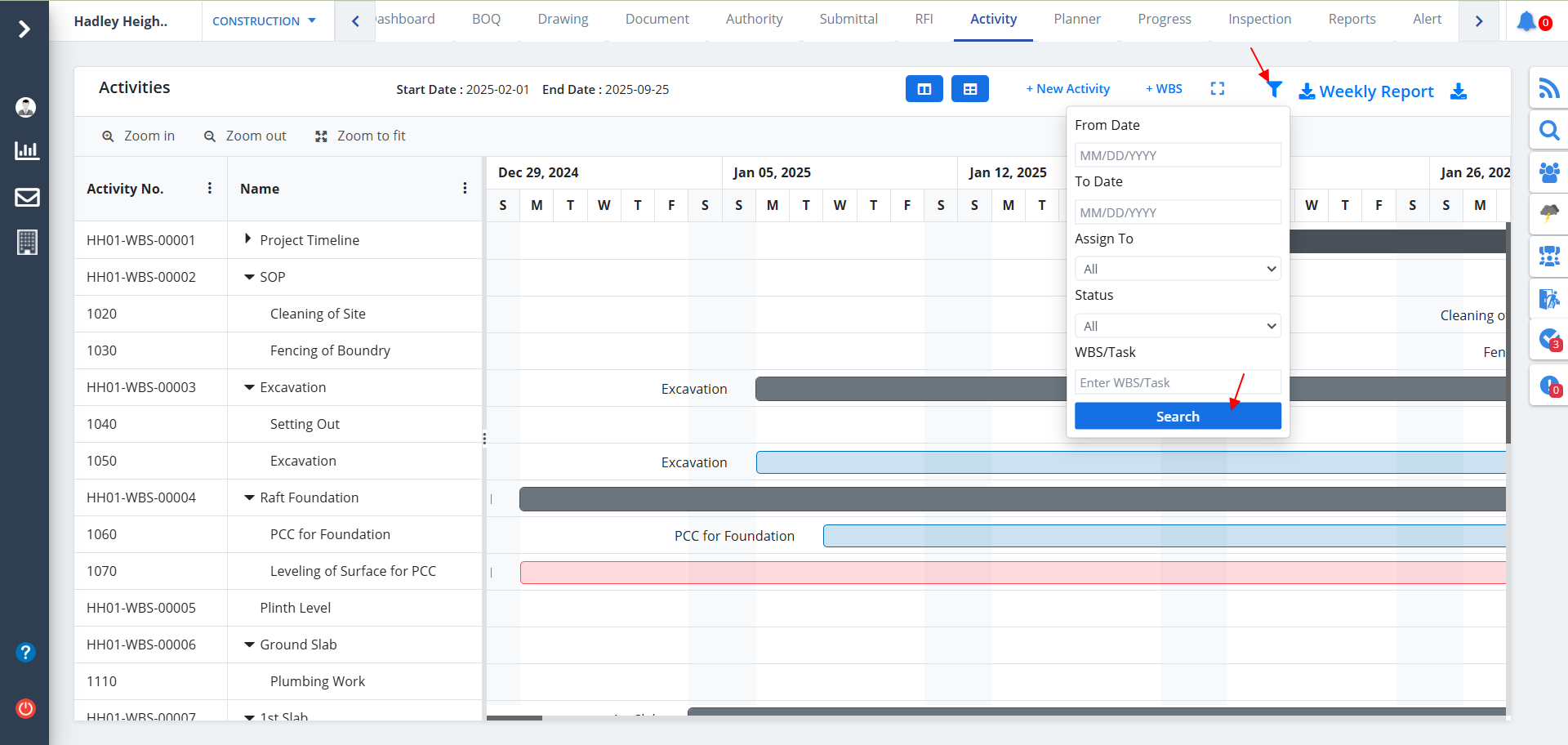Click the fullscreen expand icon
Image resolution: width=1568 pixels, height=745 pixels.
[1217, 88]
